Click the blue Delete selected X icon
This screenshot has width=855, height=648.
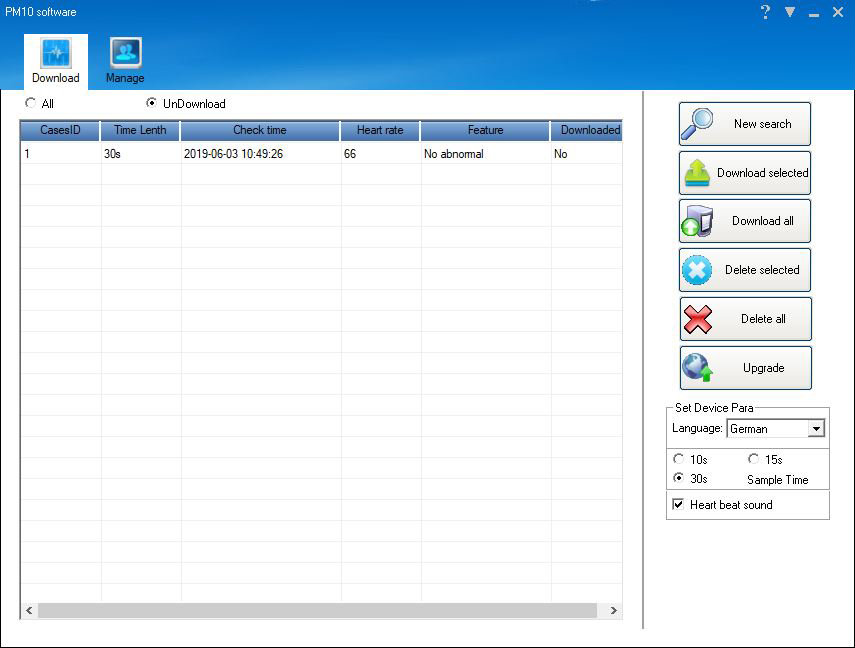point(697,270)
